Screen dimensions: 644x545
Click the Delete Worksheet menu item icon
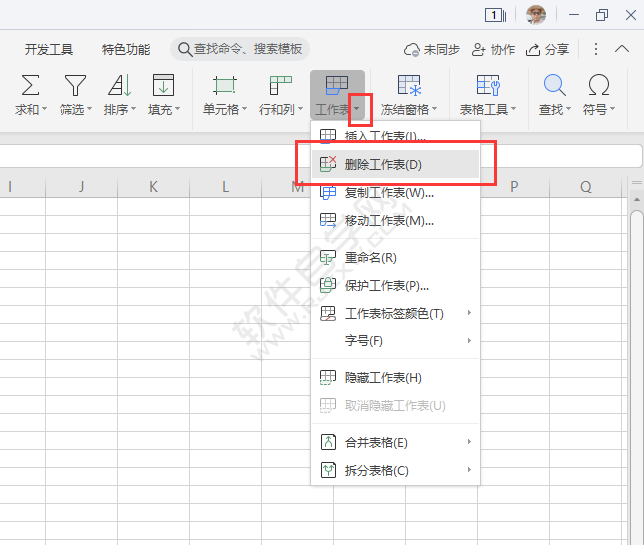(x=328, y=164)
